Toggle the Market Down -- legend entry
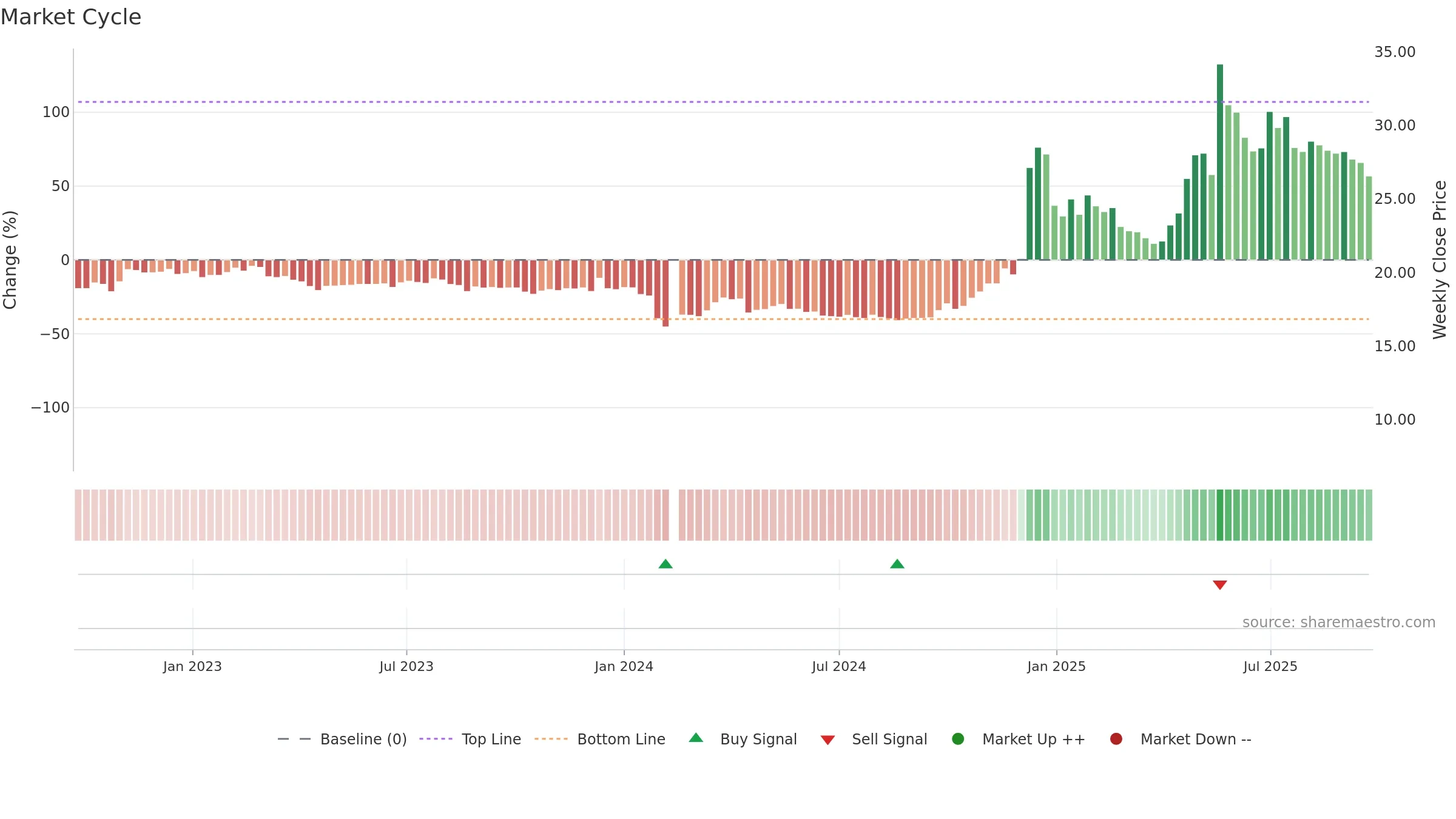Image resolution: width=1456 pixels, height=819 pixels. point(1181,739)
